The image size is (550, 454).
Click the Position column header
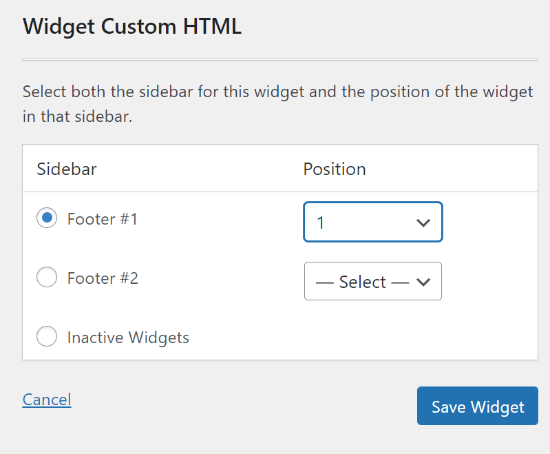click(335, 169)
